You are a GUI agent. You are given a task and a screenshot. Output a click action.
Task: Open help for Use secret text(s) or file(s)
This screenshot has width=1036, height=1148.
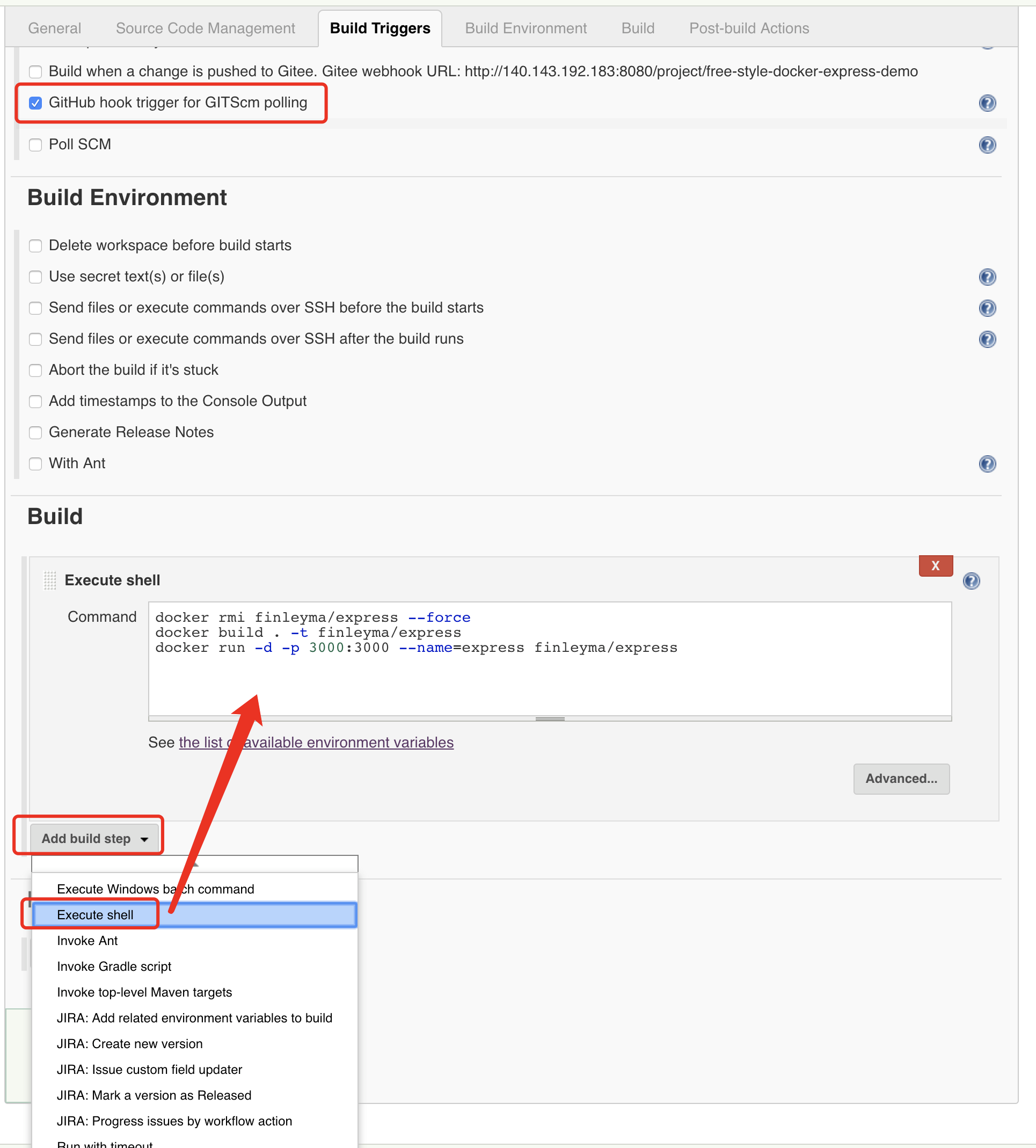tap(987, 277)
